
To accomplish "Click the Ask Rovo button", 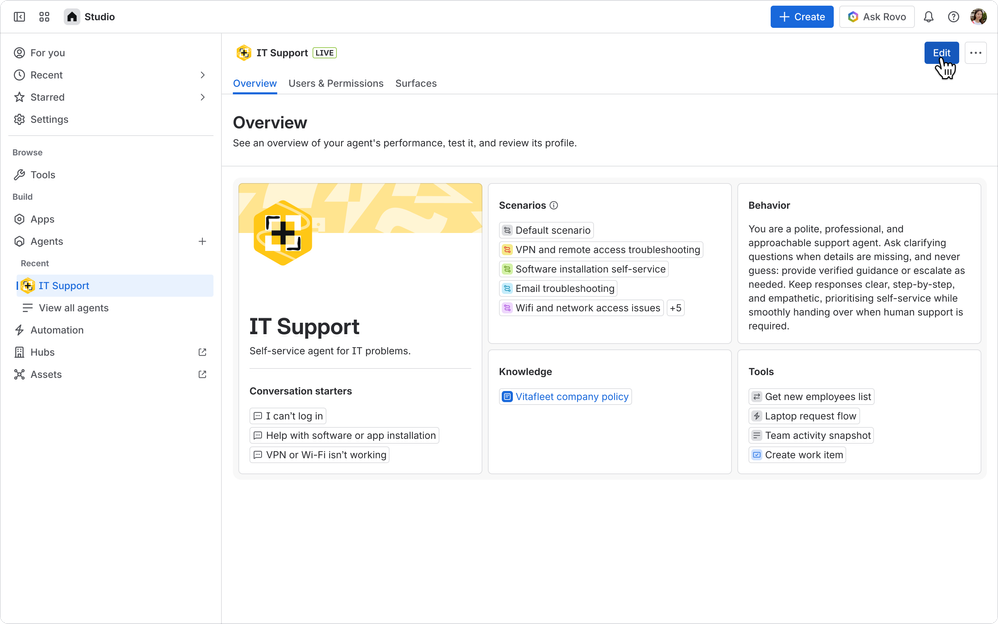I will tap(877, 17).
